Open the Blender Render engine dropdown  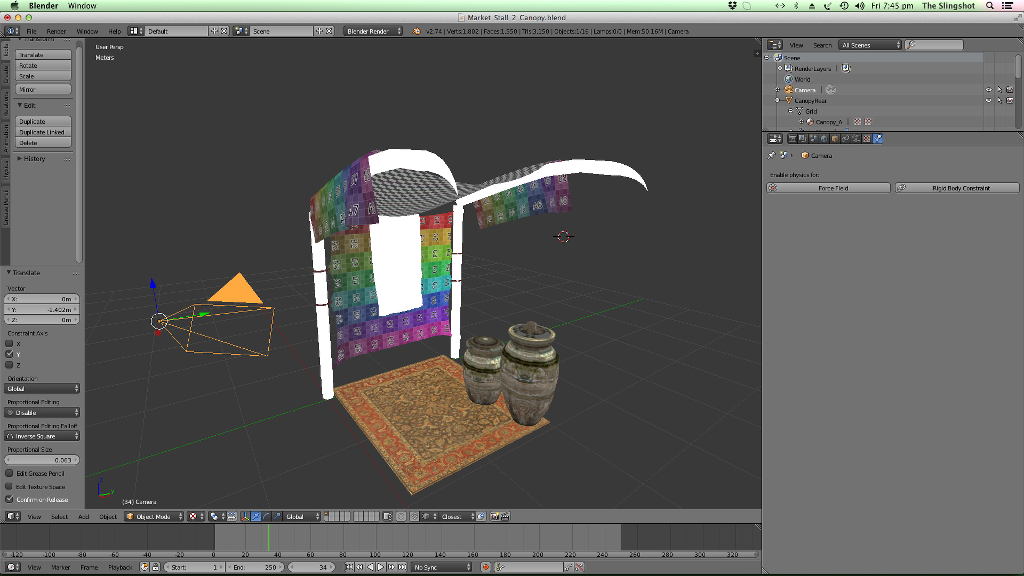click(x=373, y=31)
